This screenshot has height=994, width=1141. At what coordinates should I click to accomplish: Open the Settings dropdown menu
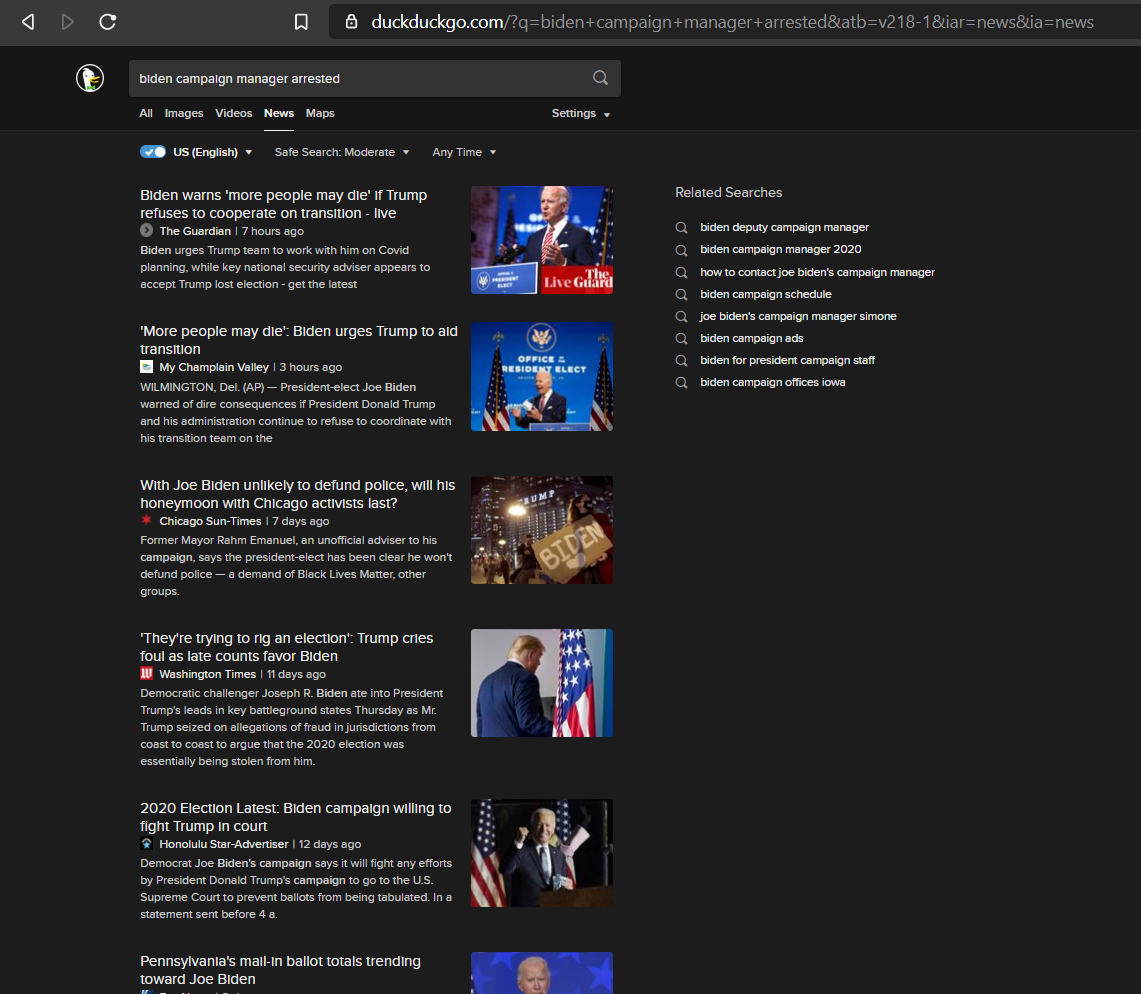click(581, 114)
